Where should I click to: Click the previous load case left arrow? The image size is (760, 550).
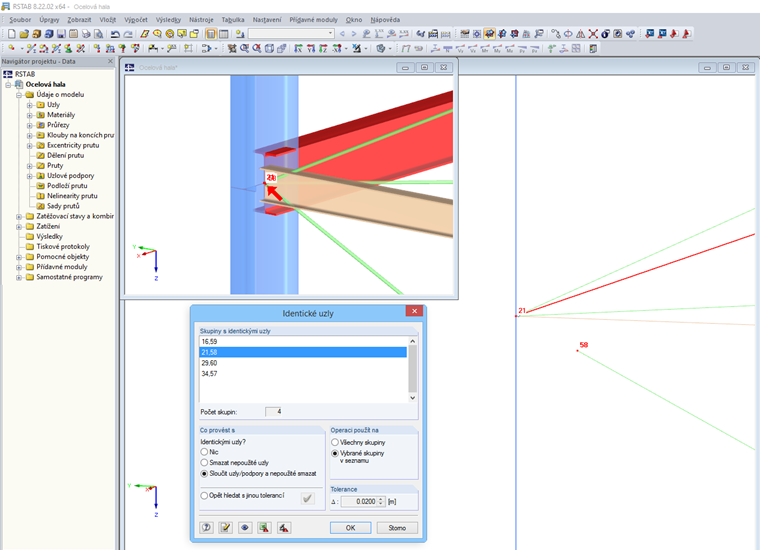coord(342,33)
